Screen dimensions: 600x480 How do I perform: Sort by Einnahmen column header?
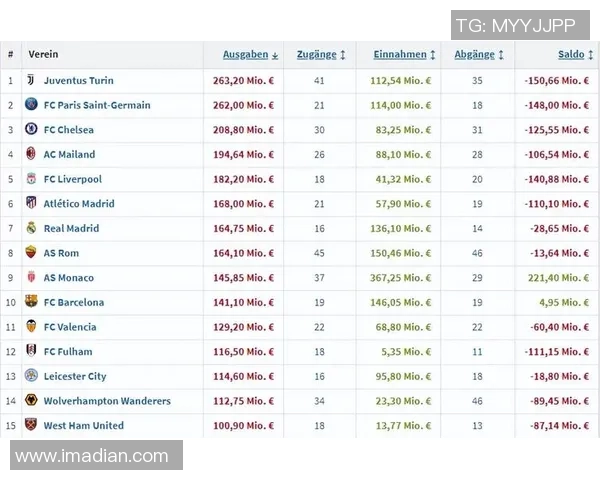coord(400,54)
